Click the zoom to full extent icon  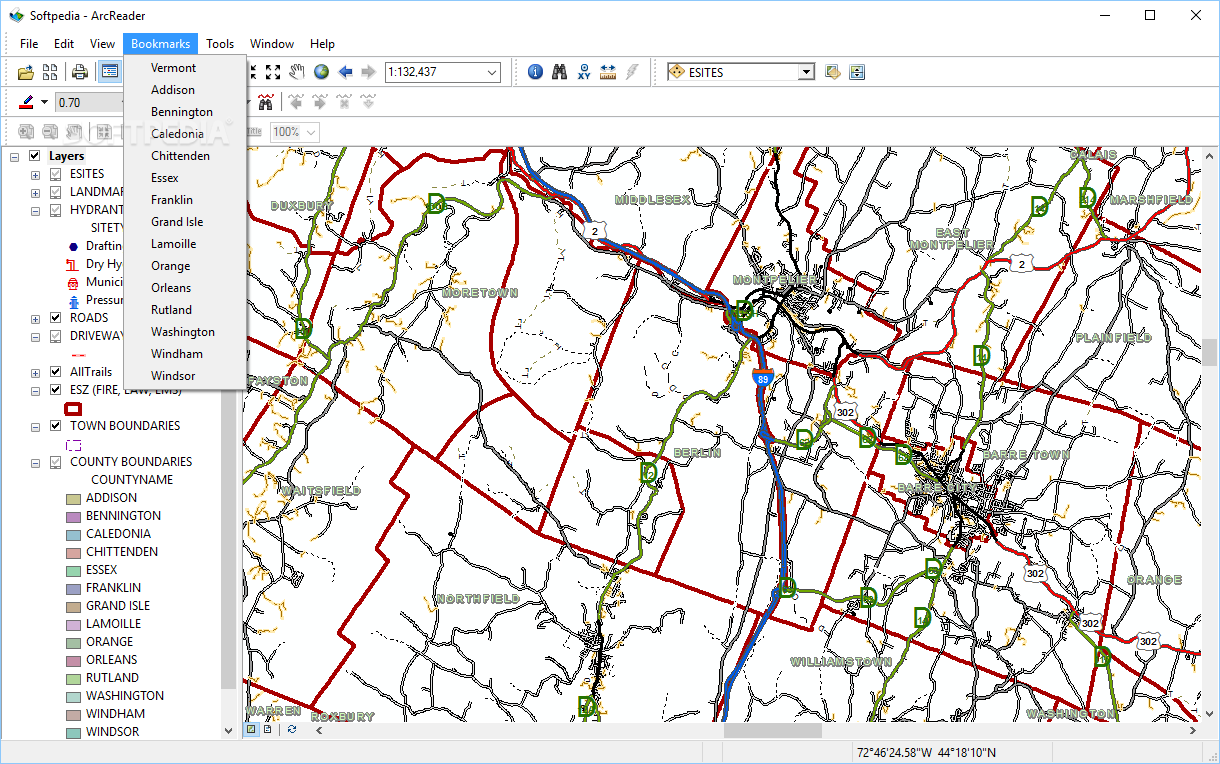273,72
